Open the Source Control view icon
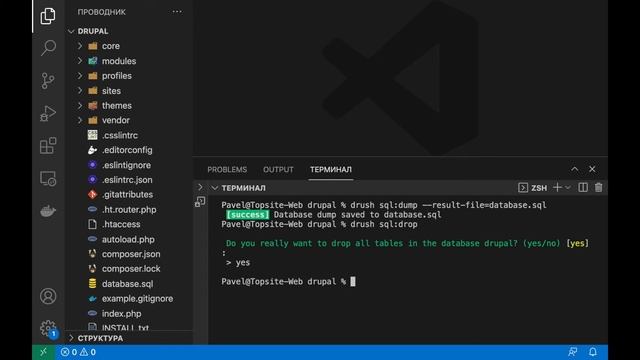The image size is (640, 360). point(48,80)
